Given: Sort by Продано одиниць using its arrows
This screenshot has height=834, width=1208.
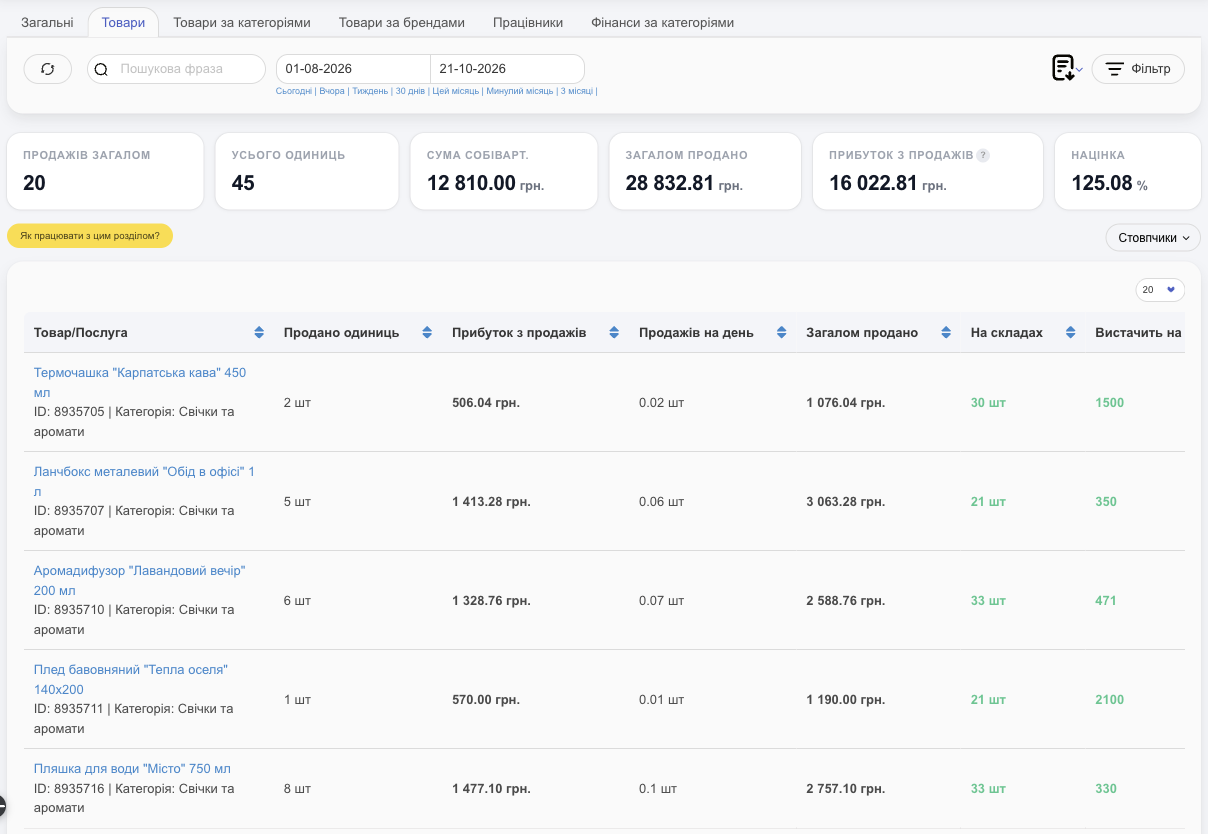Looking at the screenshot, I should (427, 333).
